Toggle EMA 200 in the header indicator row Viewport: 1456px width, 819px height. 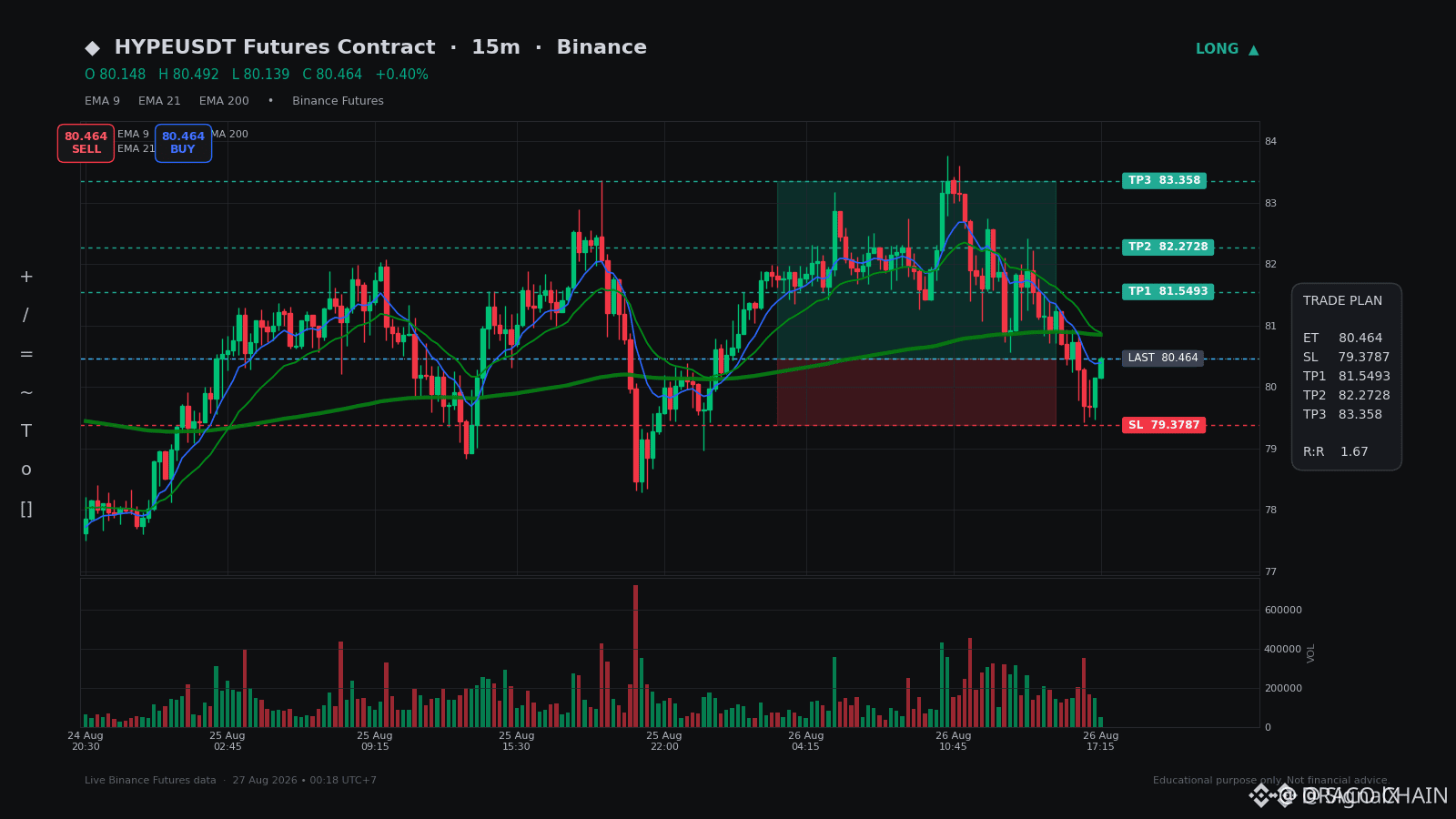224,101
